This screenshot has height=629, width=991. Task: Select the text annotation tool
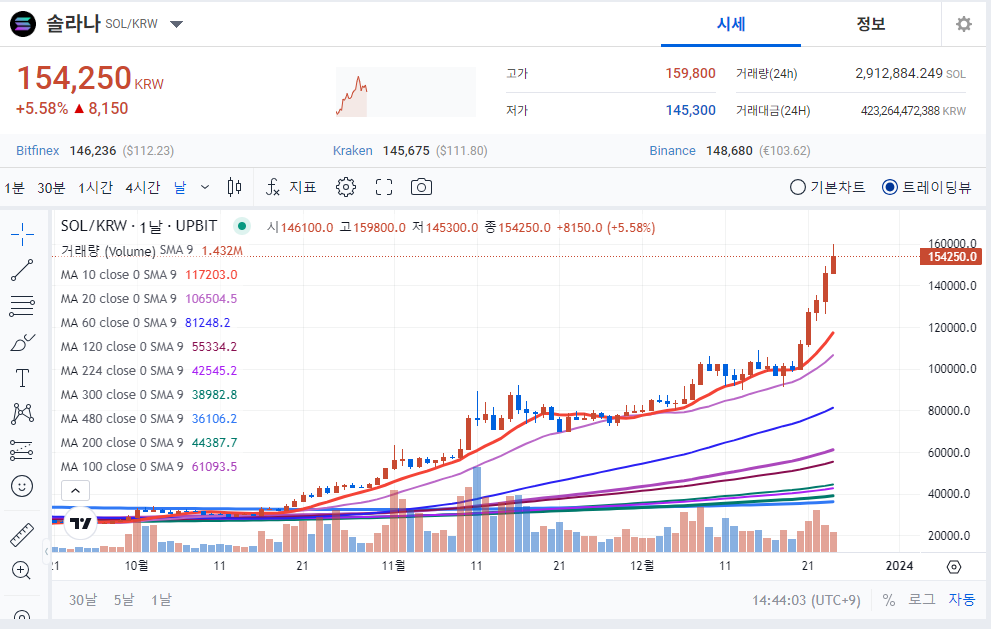tap(22, 378)
